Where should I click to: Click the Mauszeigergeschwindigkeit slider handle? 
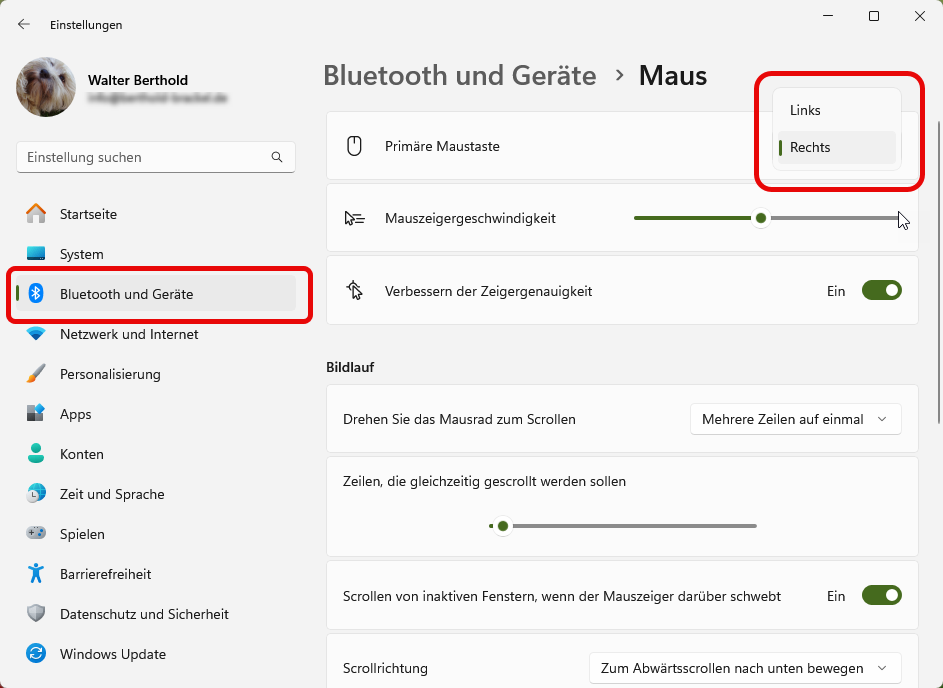[x=761, y=218]
